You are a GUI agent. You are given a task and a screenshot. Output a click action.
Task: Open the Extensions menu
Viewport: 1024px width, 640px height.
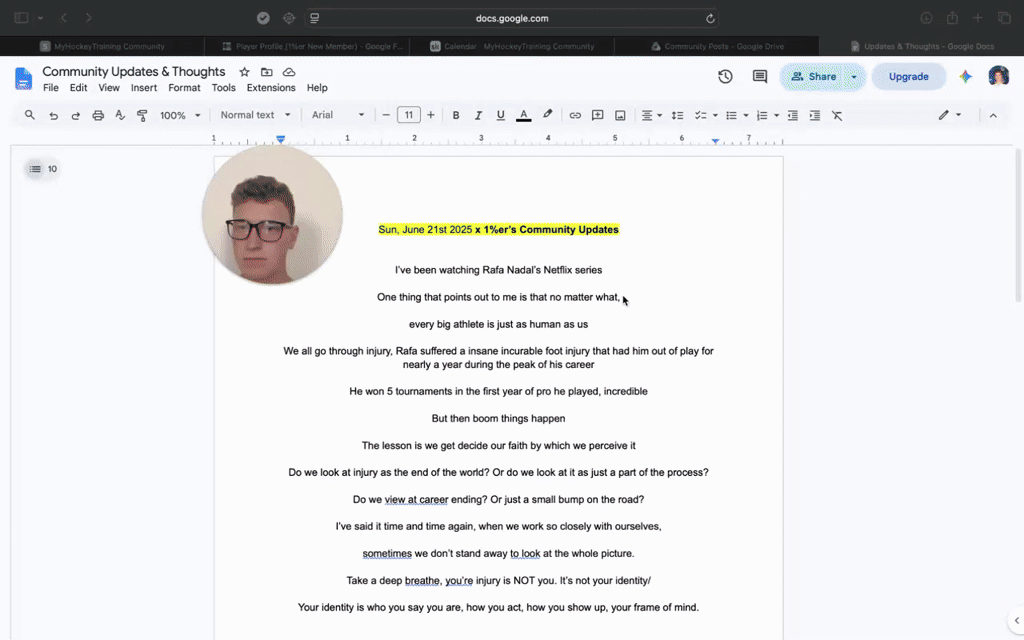271,88
